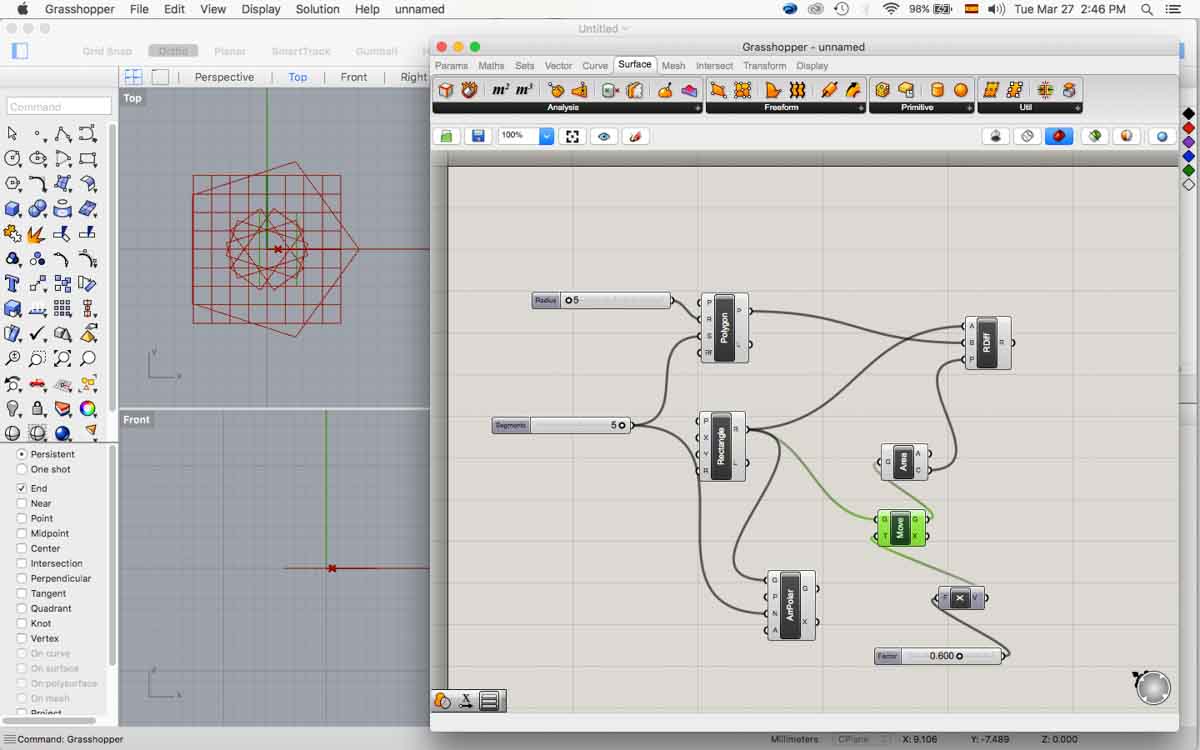Select the pointer arrow tool in Rhino

click(x=13, y=133)
